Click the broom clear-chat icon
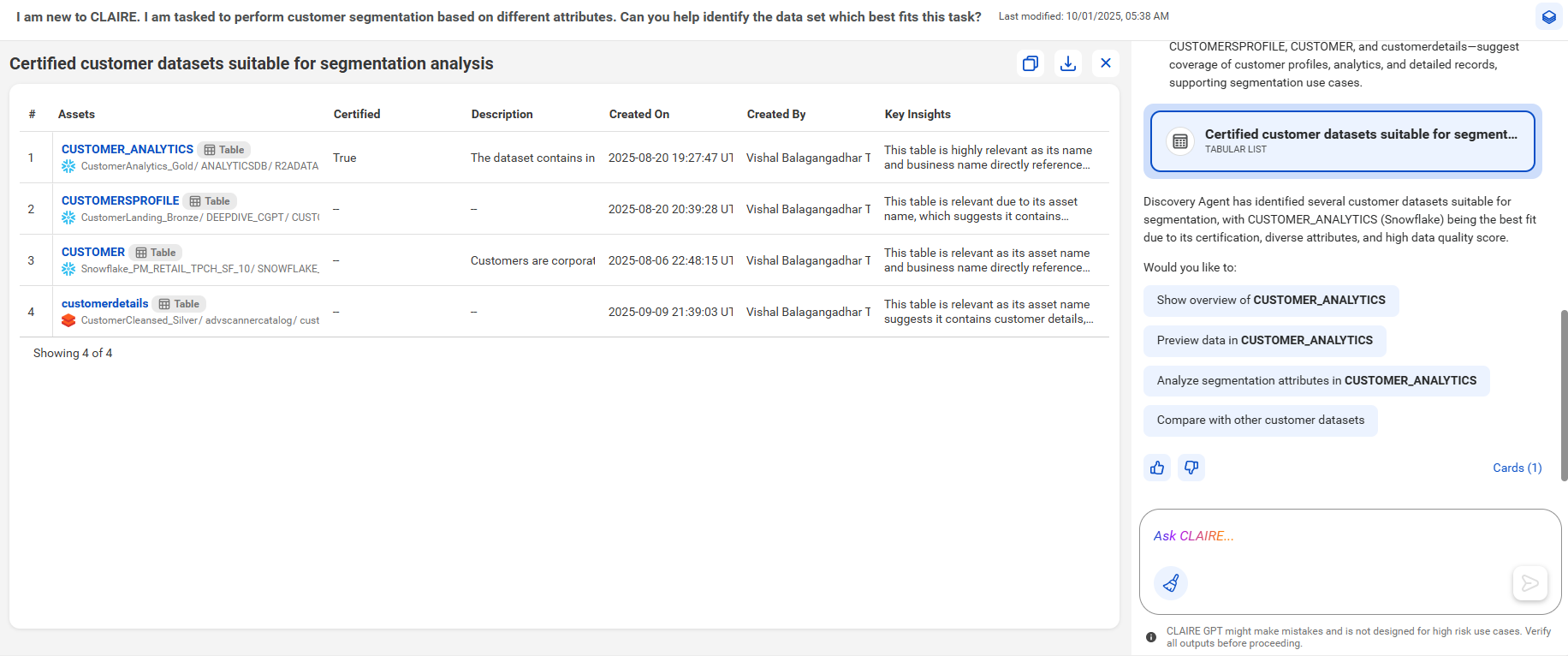Viewport: 1568px width, 656px height. (1171, 583)
